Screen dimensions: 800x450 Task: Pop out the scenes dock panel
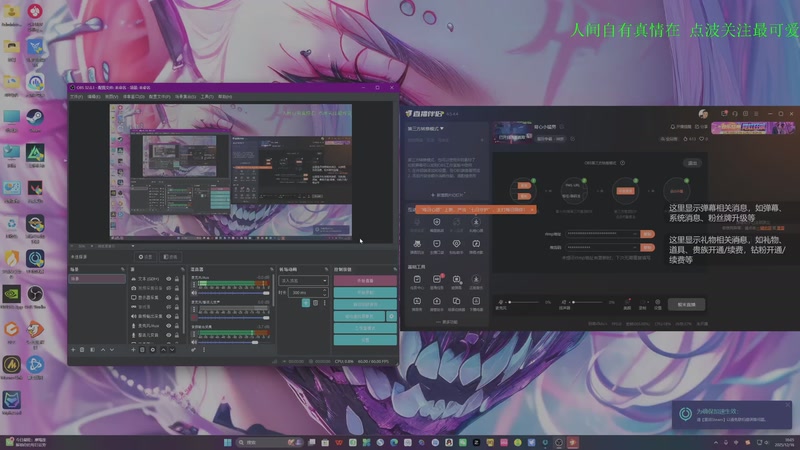122,269
